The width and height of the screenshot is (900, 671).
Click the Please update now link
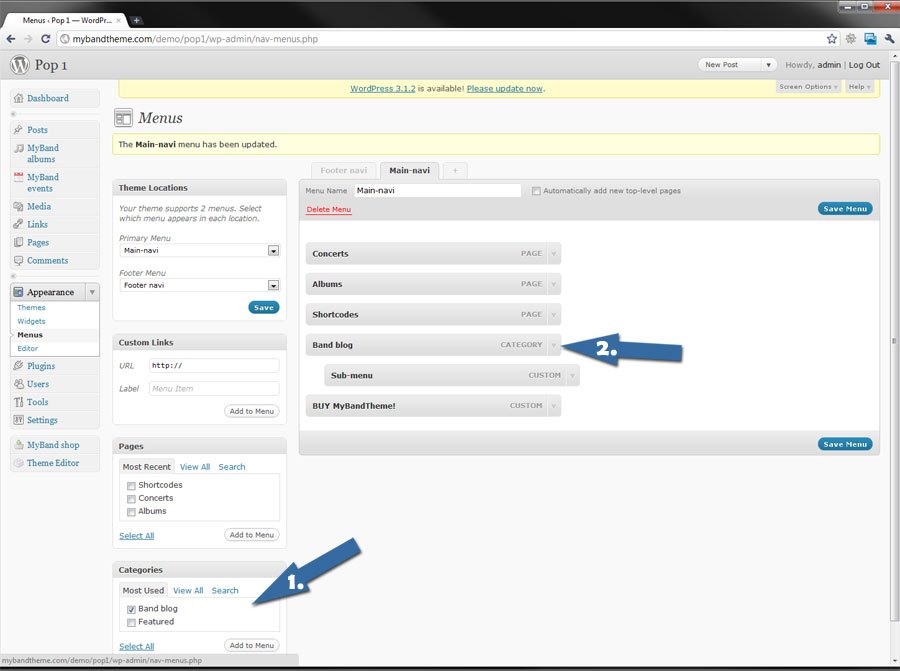[x=505, y=88]
